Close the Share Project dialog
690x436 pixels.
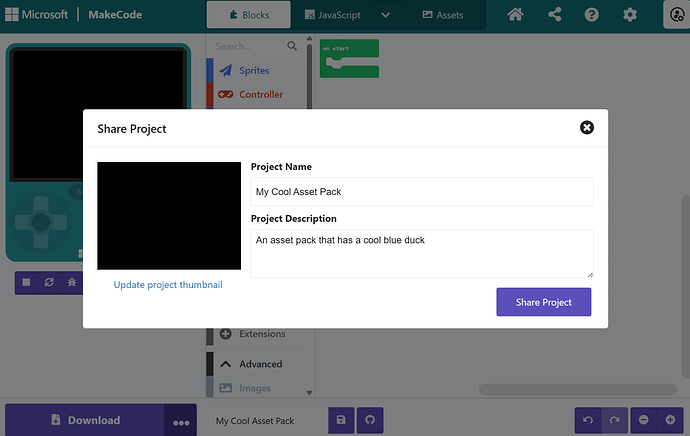point(587,128)
